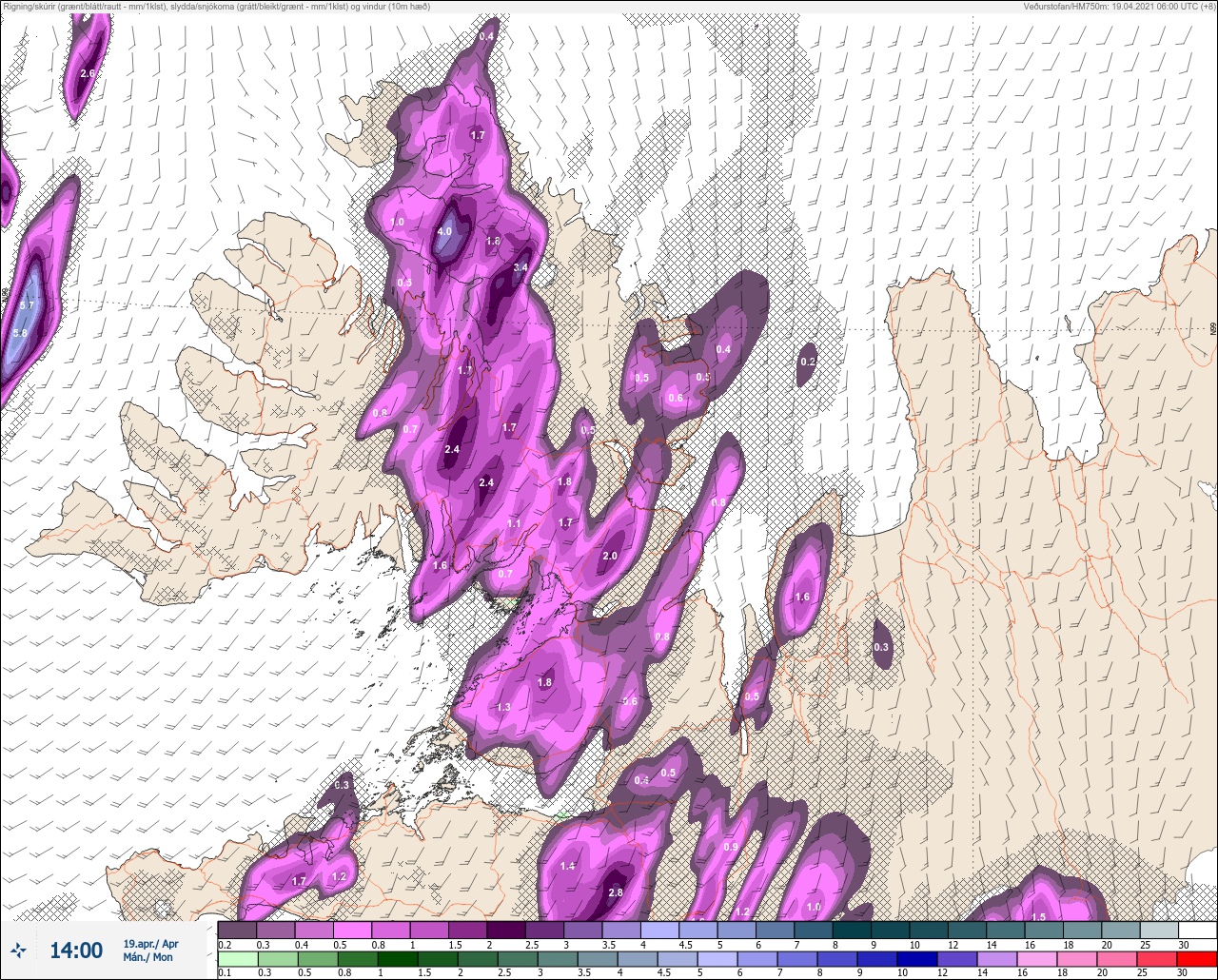1218x980 pixels.
Task: Click the 4.0 precipitation value on the map
Action: pos(444,231)
